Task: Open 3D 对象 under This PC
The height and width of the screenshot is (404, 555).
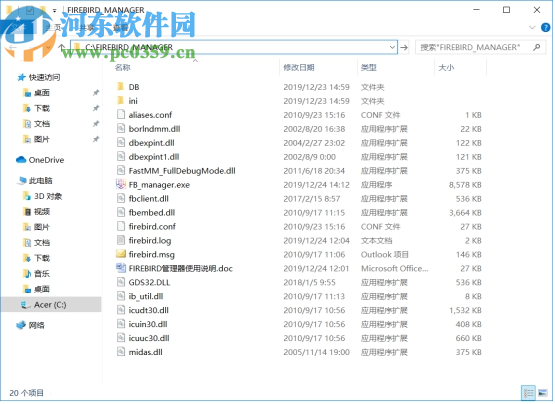Action: [x=48, y=196]
